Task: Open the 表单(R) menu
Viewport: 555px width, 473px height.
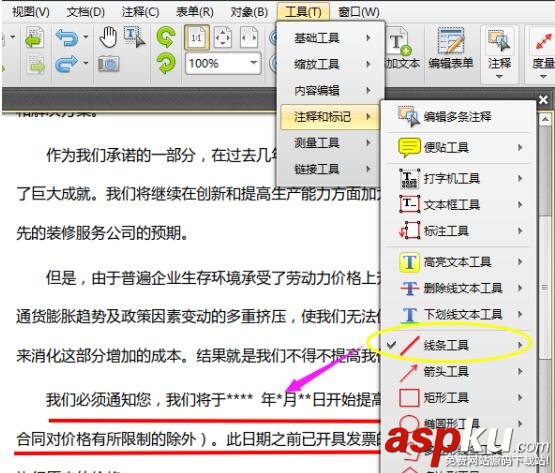Action: (x=195, y=12)
